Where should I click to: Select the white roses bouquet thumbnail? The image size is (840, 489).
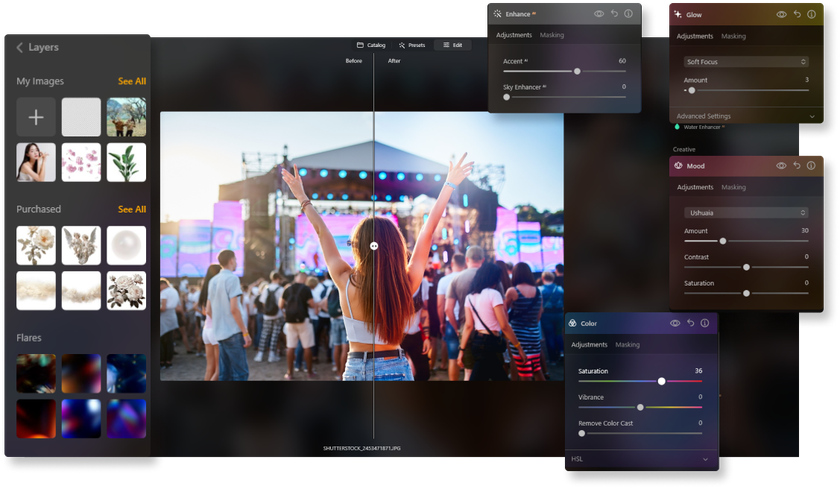coord(126,291)
